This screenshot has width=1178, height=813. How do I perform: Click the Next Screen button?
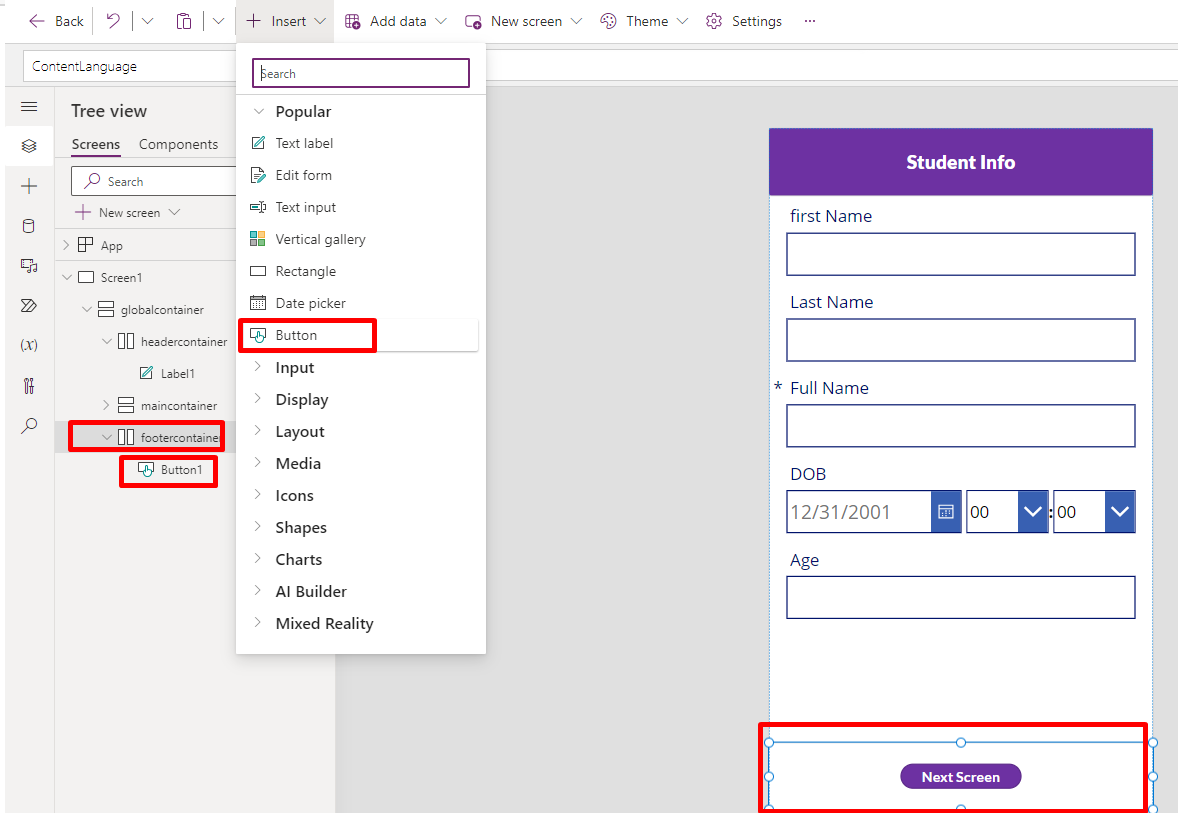pyautogui.click(x=960, y=777)
